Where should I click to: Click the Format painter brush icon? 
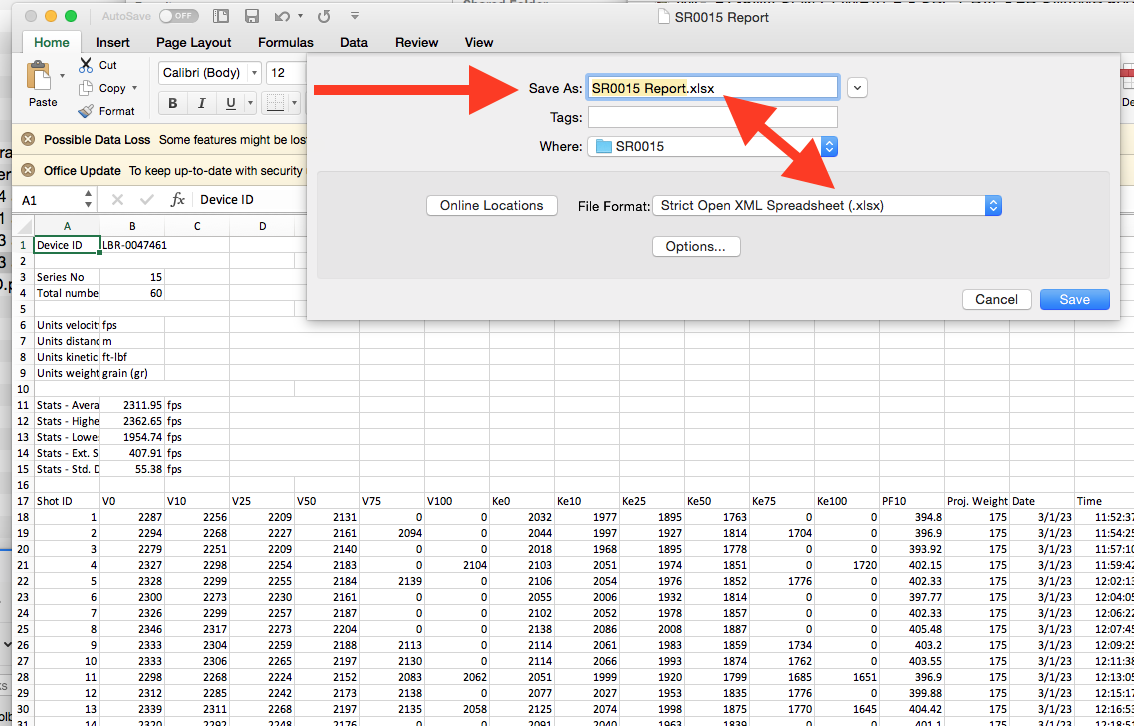[x=86, y=111]
